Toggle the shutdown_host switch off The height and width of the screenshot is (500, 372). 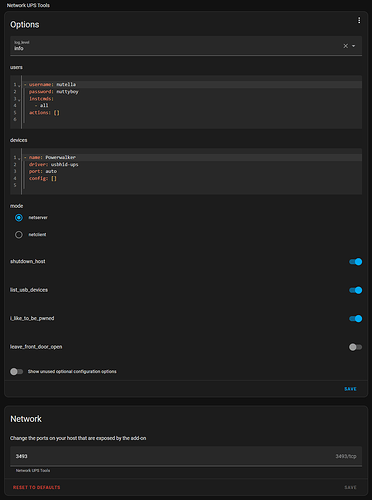coord(355,262)
